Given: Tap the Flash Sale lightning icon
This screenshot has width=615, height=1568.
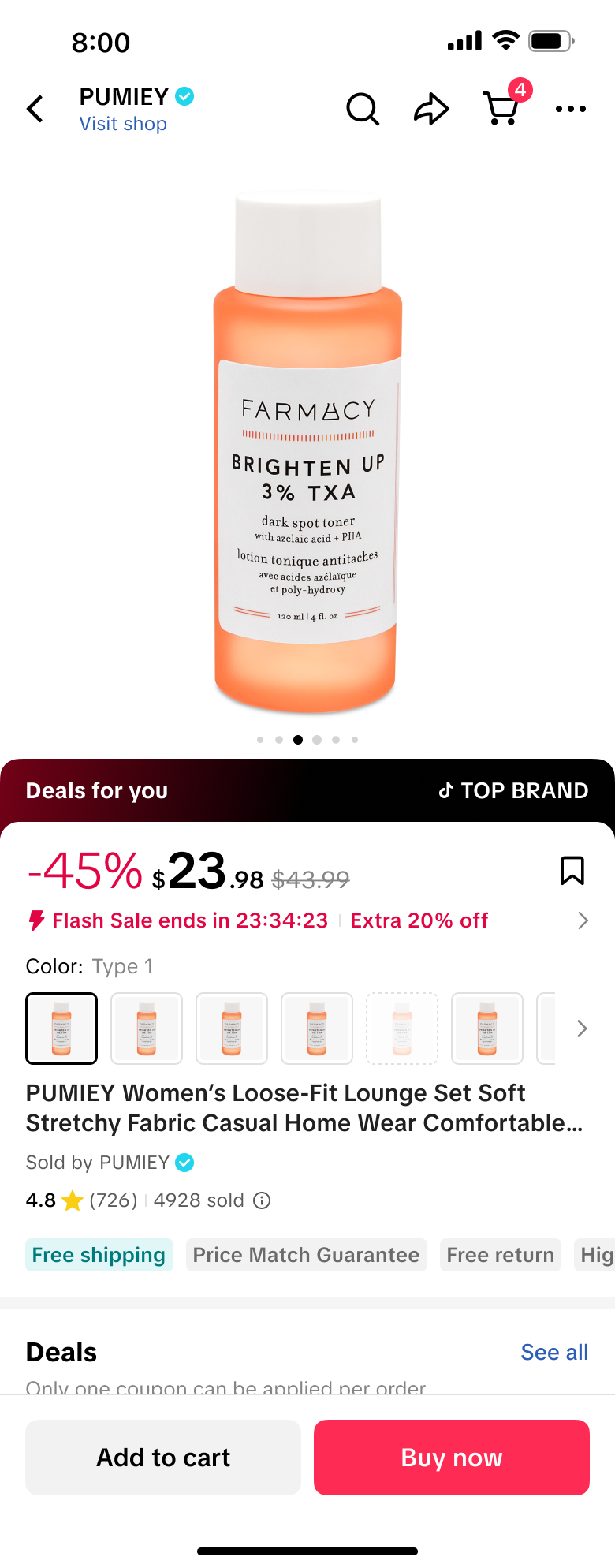Looking at the screenshot, I should pos(36,920).
